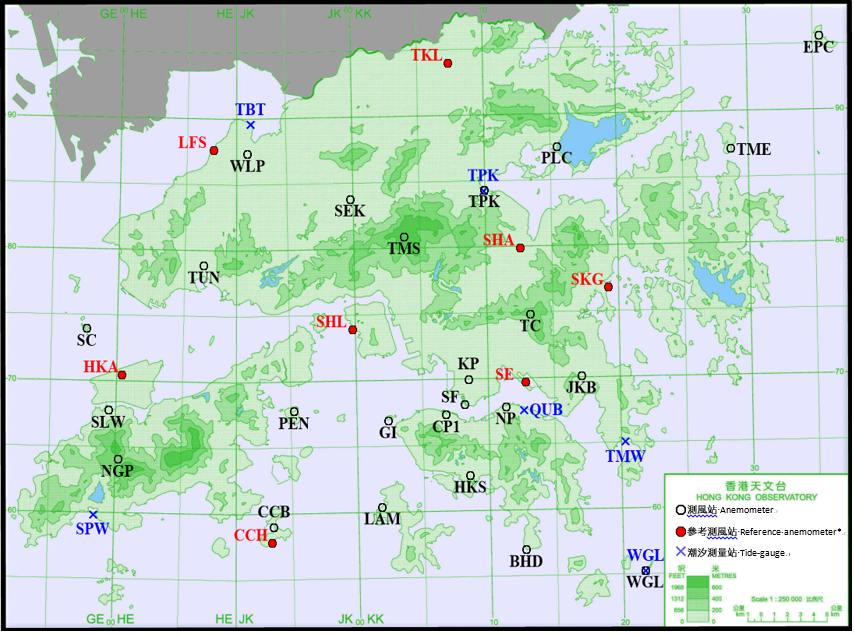Select the blue cross above SPW

click(x=93, y=515)
